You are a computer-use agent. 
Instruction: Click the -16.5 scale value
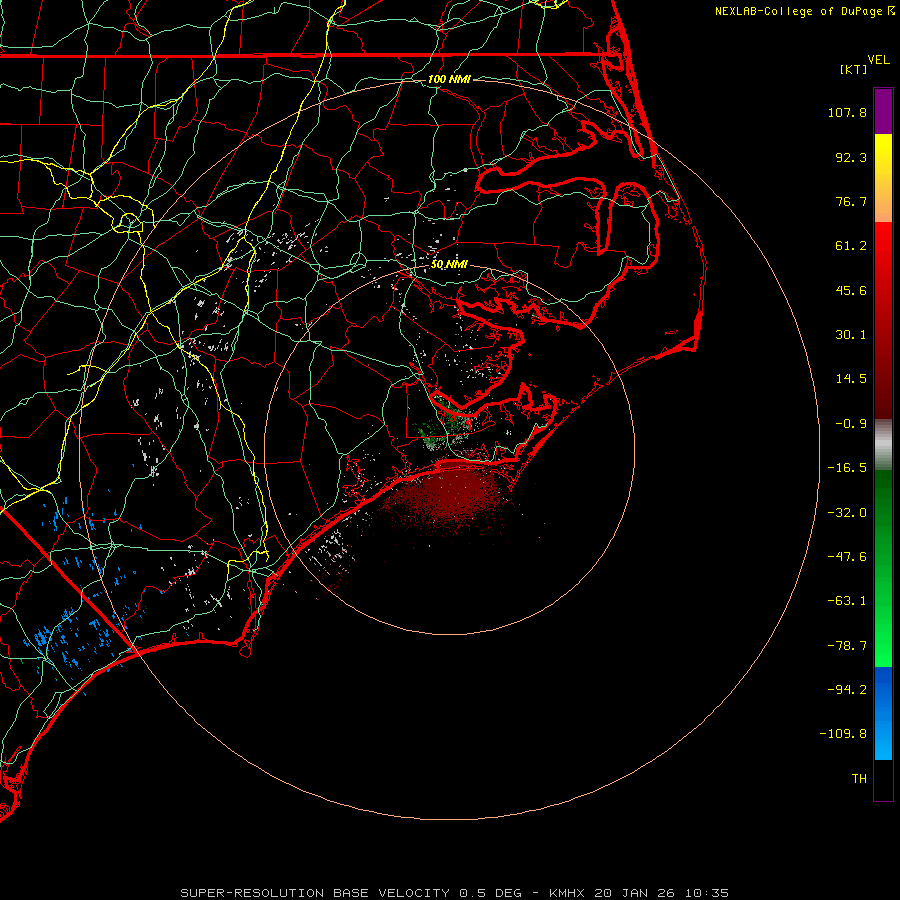click(x=847, y=468)
